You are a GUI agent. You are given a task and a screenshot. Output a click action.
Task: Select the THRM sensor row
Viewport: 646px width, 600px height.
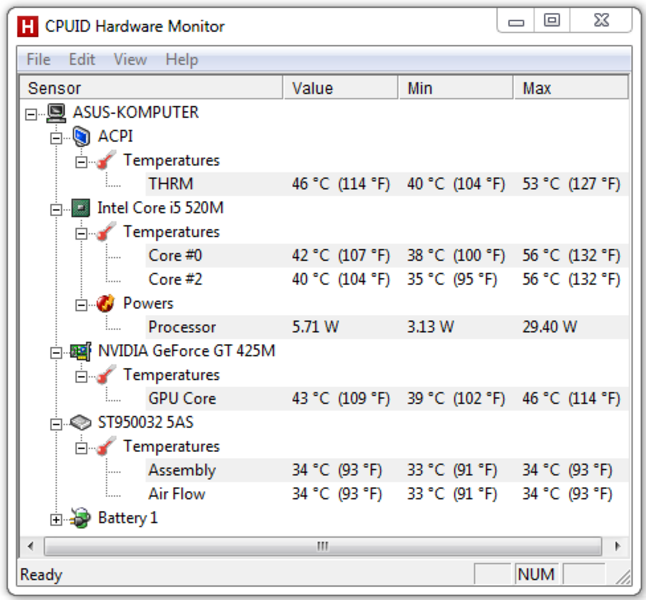pyautogui.click(x=387, y=184)
